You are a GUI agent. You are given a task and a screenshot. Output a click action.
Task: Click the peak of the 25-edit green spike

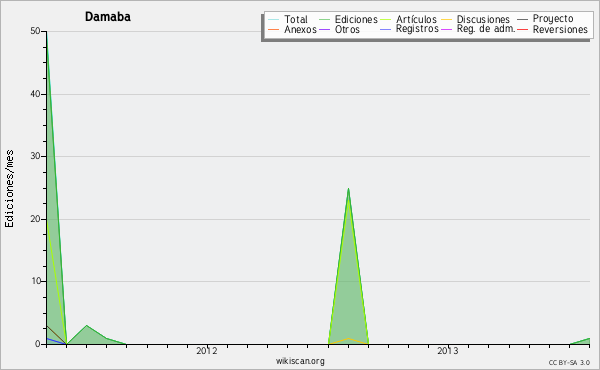click(348, 189)
